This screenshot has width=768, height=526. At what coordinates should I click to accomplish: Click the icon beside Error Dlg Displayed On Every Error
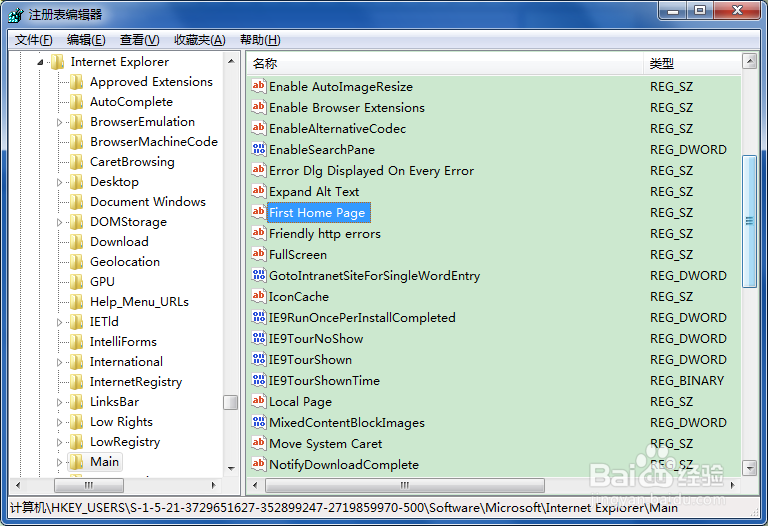point(259,170)
